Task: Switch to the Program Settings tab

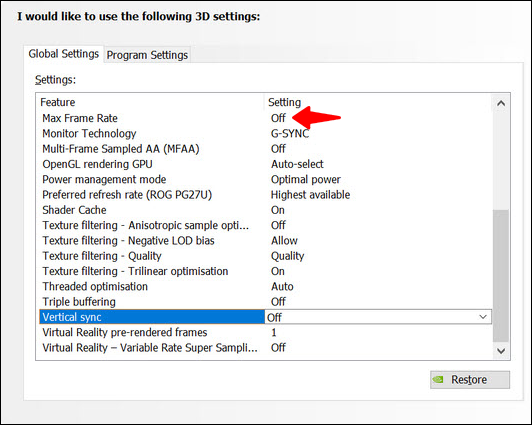Action: (x=147, y=55)
